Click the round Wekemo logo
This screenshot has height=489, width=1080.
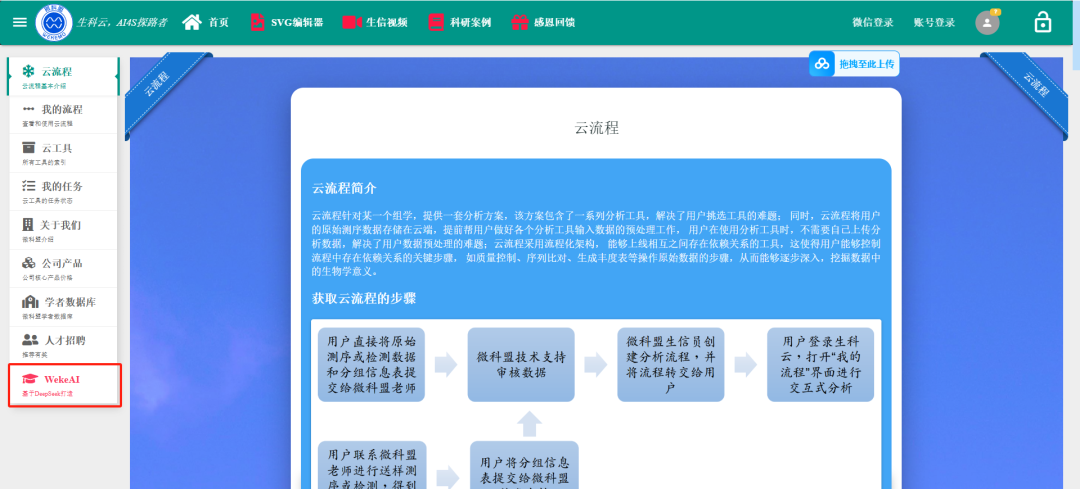(54, 23)
